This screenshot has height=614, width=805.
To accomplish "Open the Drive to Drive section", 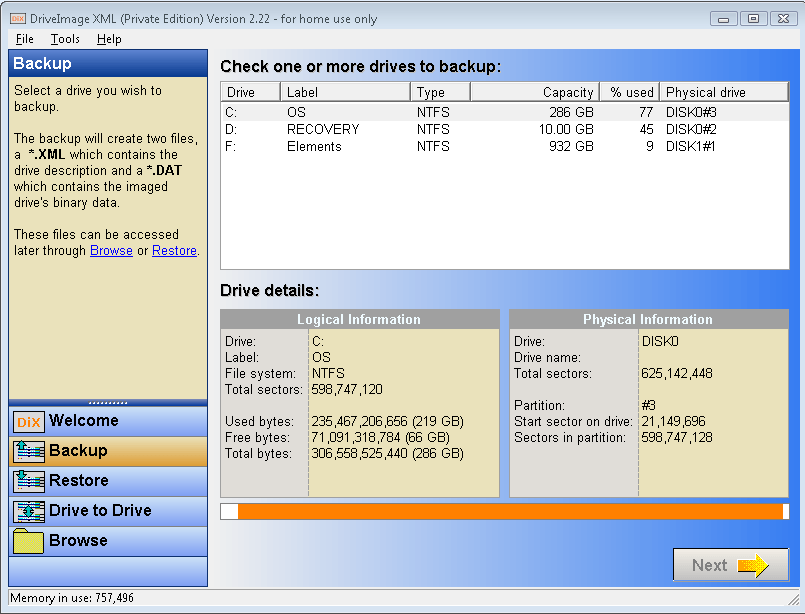I will (x=108, y=511).
